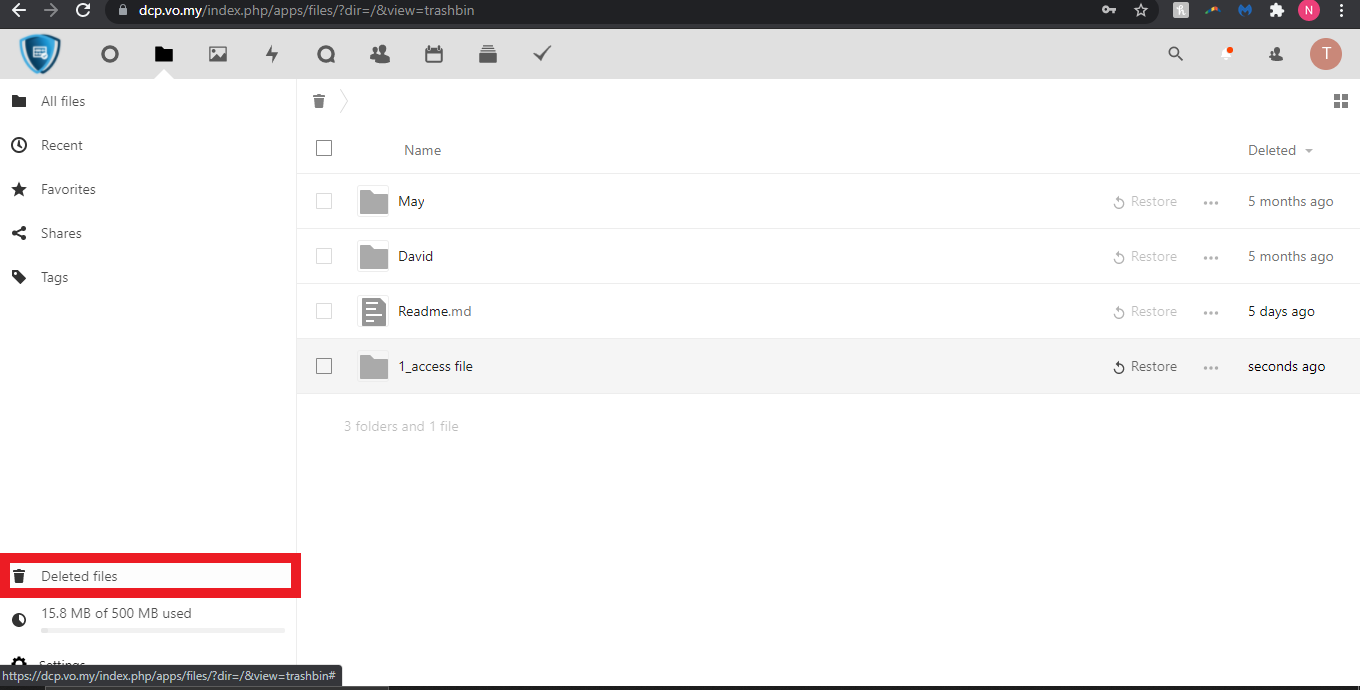1360x690 pixels.
Task: Open more options for David folder
Action: coord(1211,257)
